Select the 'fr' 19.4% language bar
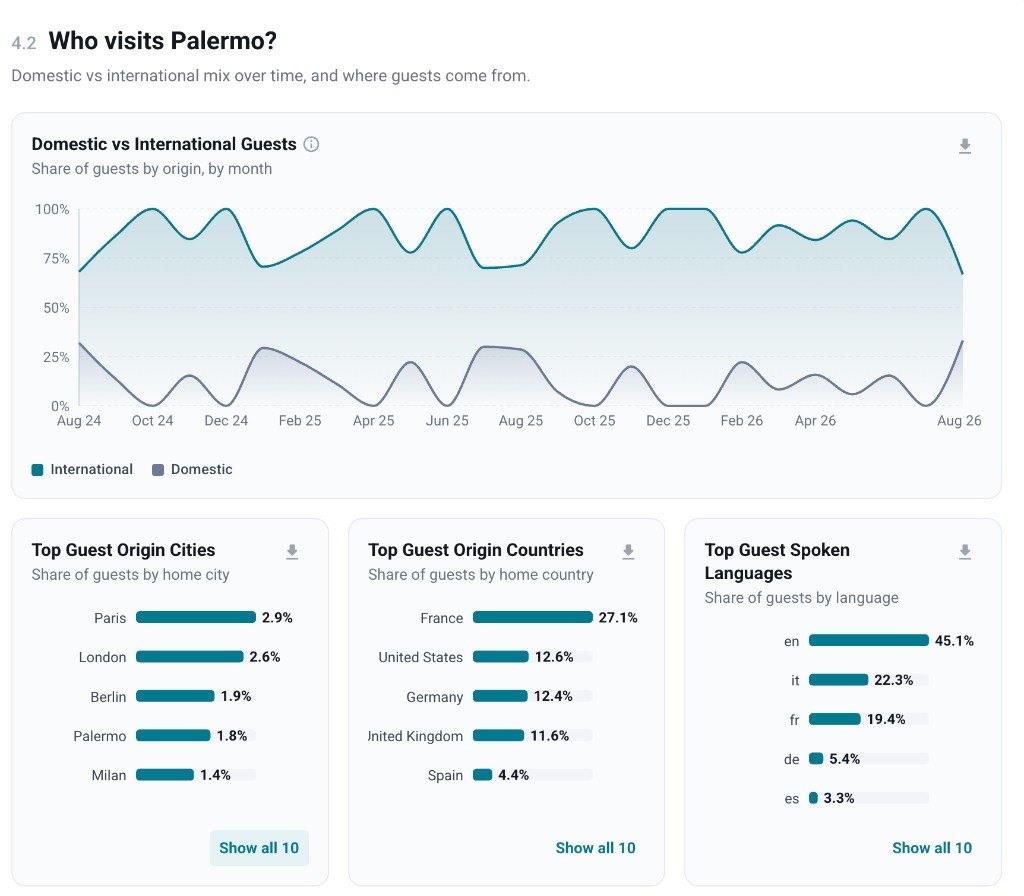Image resolution: width=1024 pixels, height=896 pixels. 835,719
